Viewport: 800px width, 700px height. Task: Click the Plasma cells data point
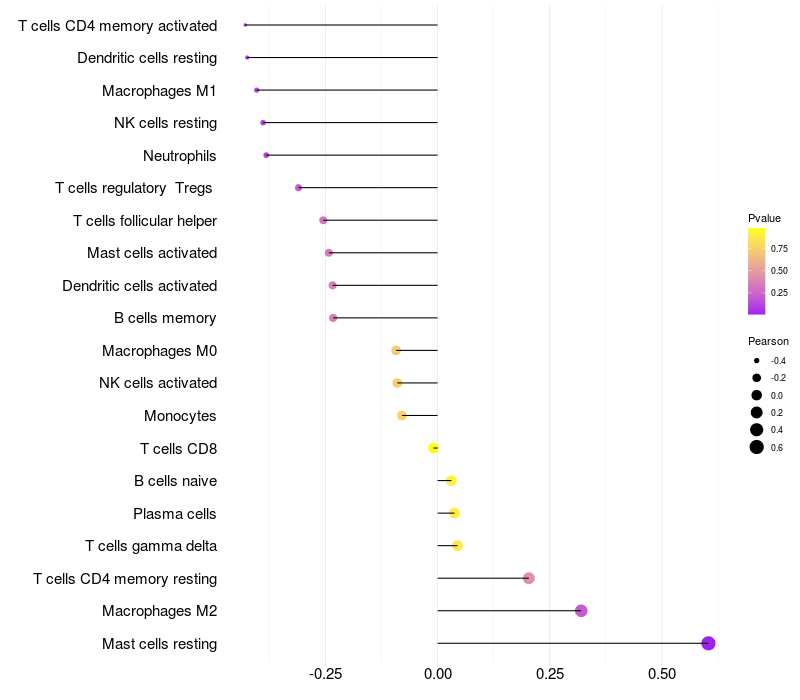(x=455, y=513)
